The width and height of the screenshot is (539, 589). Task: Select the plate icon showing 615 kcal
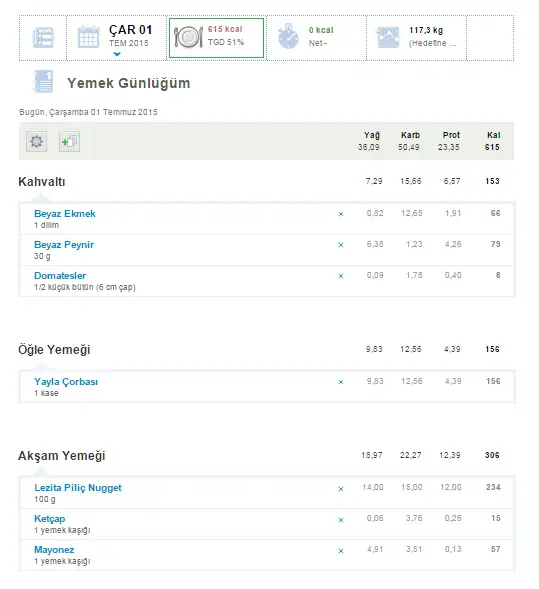point(189,37)
